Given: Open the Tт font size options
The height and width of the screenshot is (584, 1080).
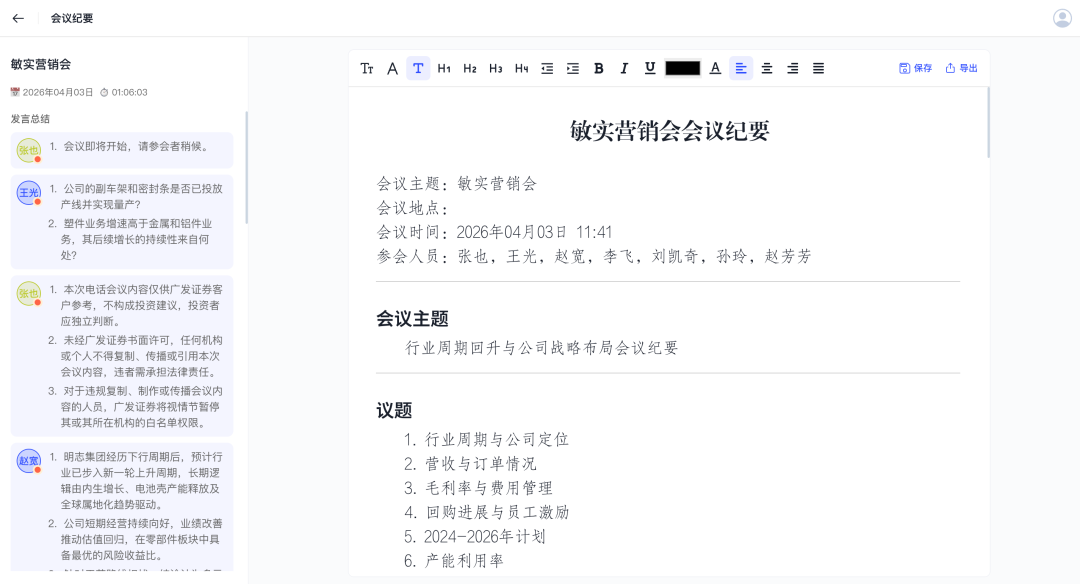Looking at the screenshot, I should (367, 68).
